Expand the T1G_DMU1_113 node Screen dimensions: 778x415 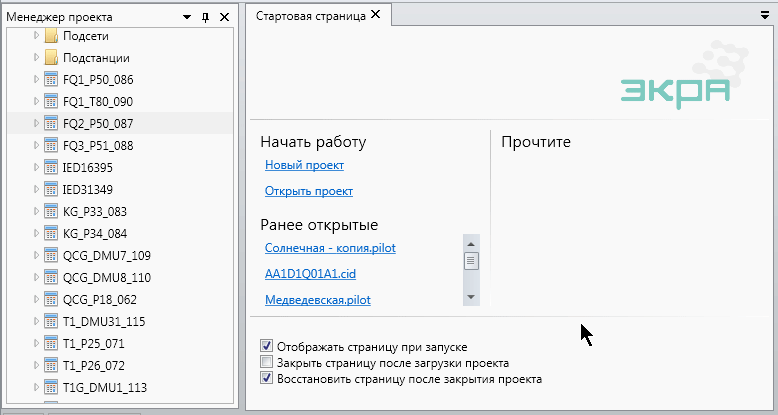coord(36,387)
